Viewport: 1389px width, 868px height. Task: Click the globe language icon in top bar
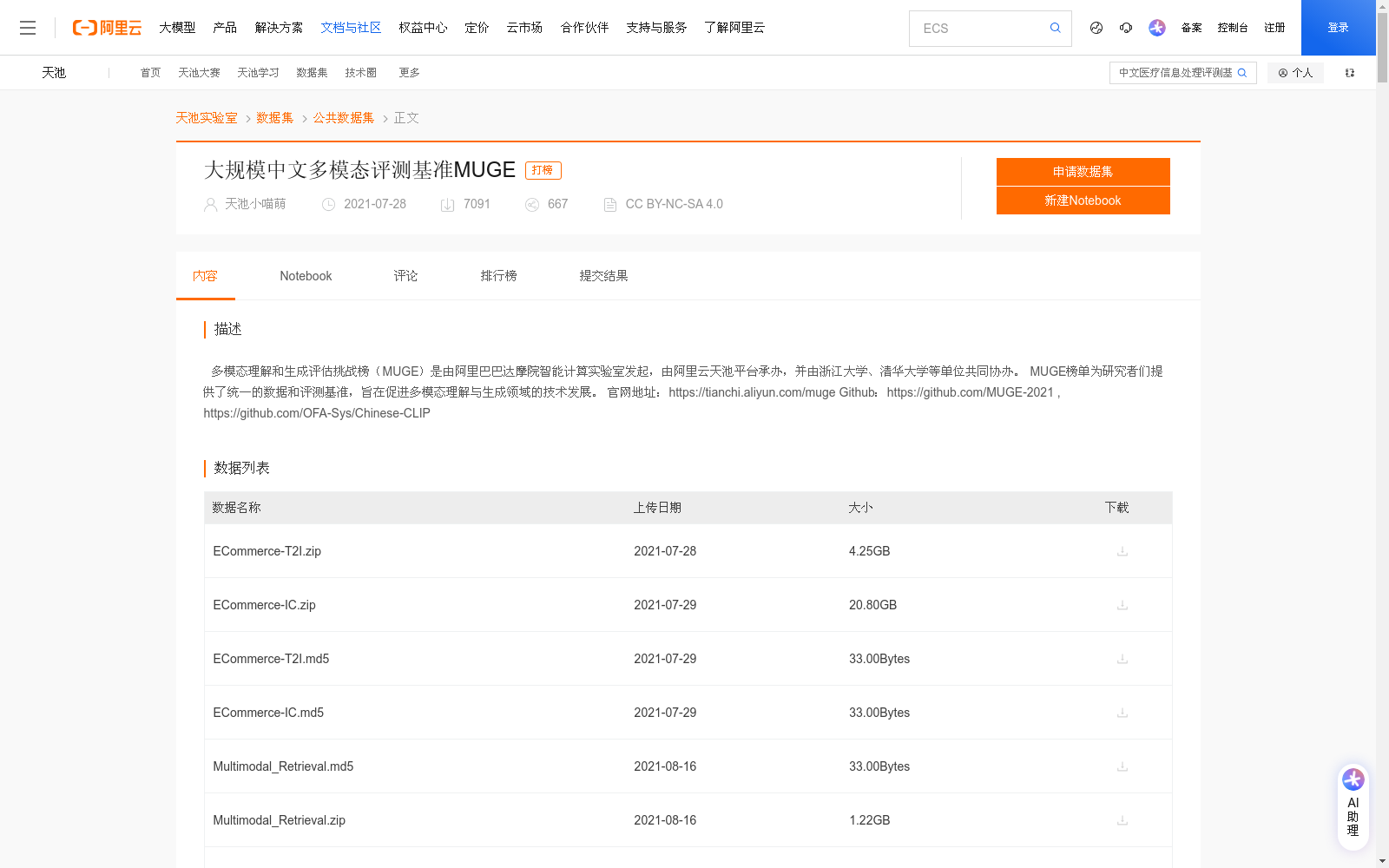(x=1096, y=28)
